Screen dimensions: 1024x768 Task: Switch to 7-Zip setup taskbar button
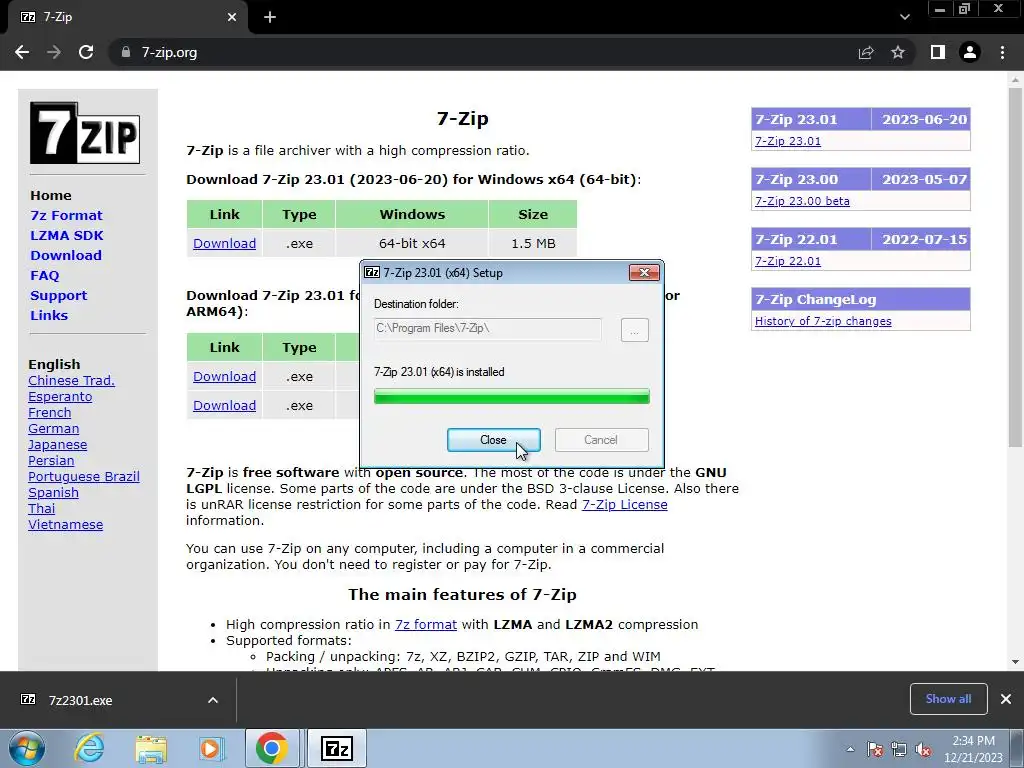(337, 748)
